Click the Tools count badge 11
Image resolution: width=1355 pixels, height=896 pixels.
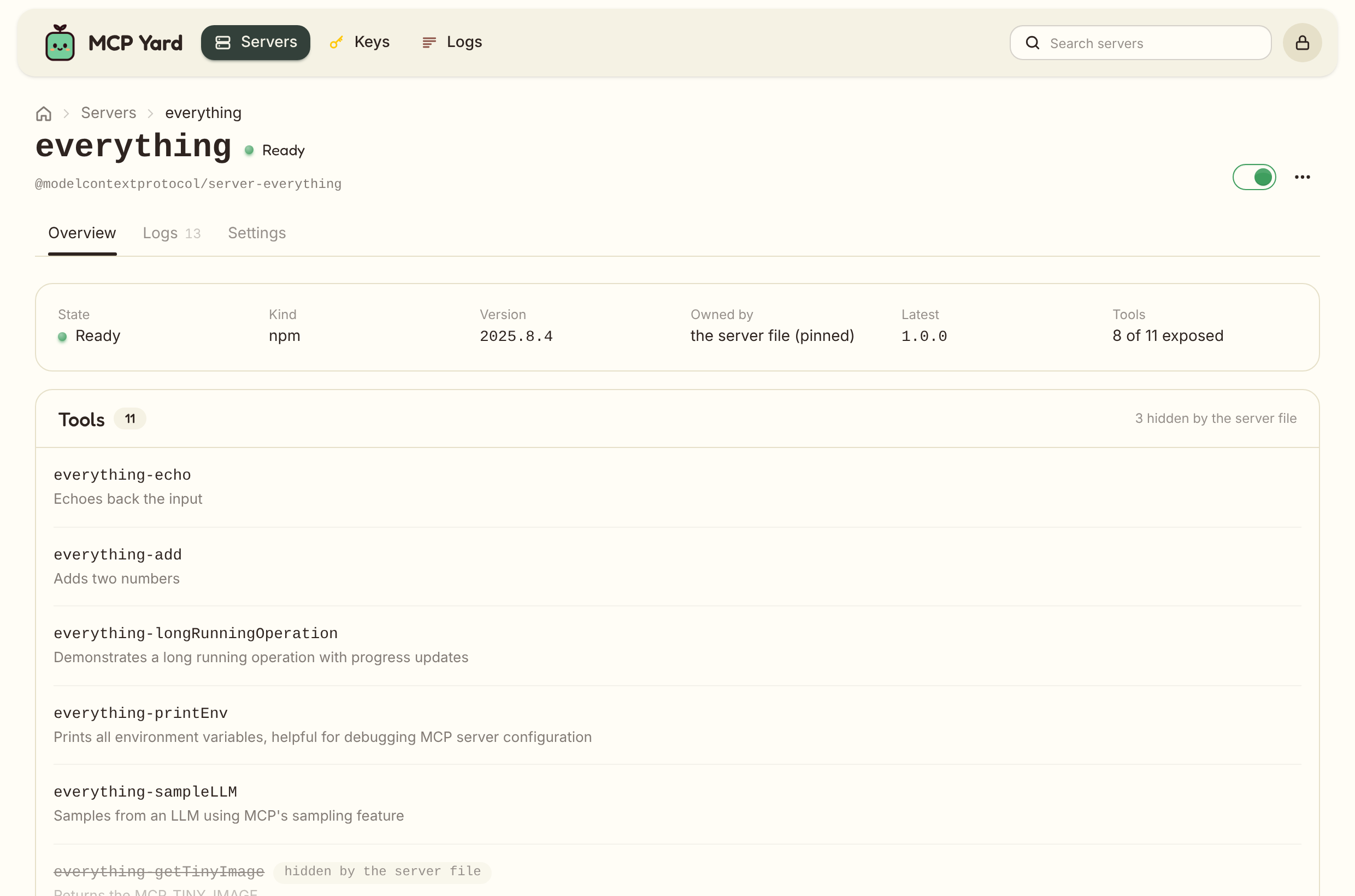pyautogui.click(x=130, y=419)
